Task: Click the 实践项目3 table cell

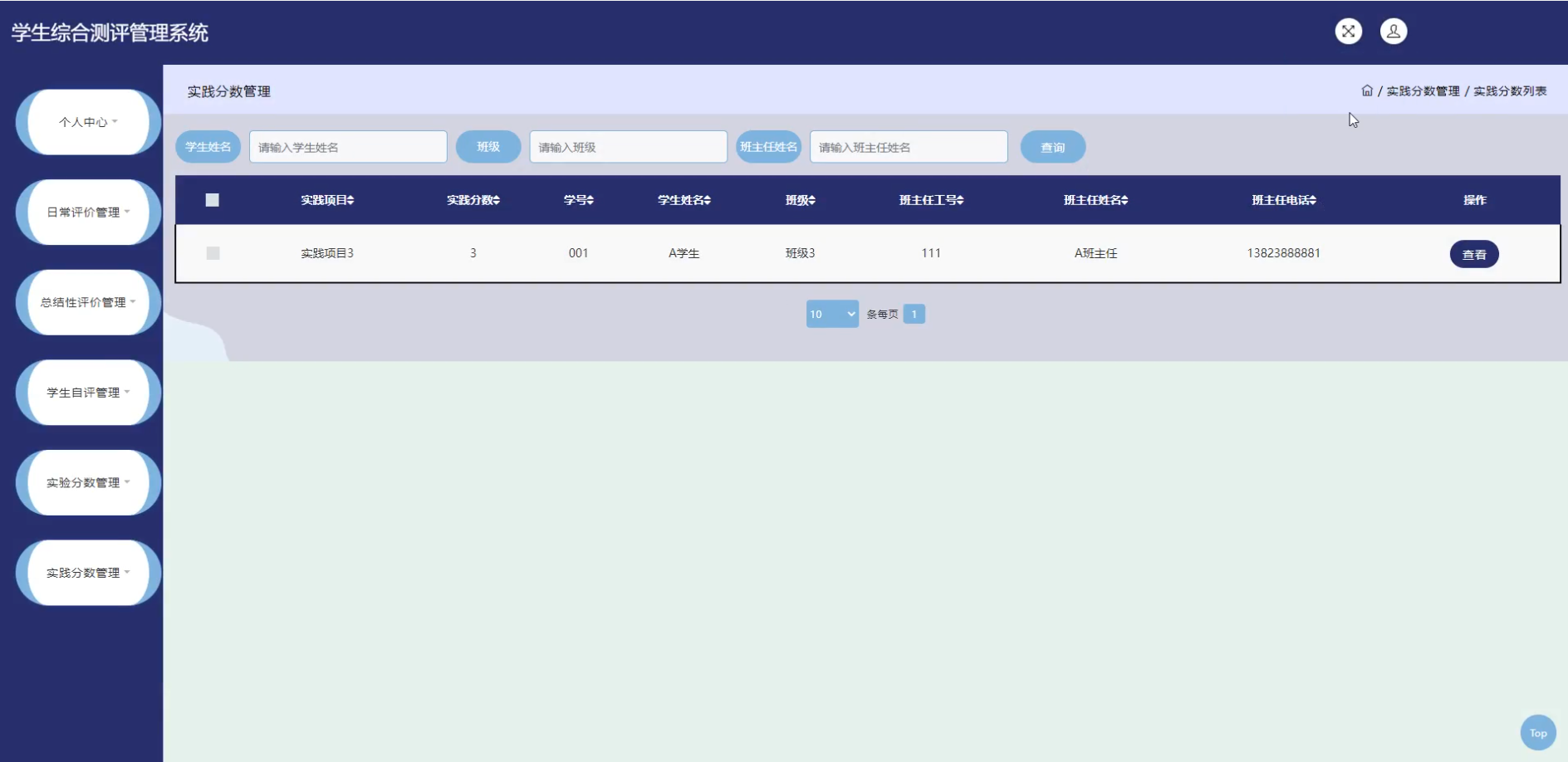Action: click(x=327, y=253)
